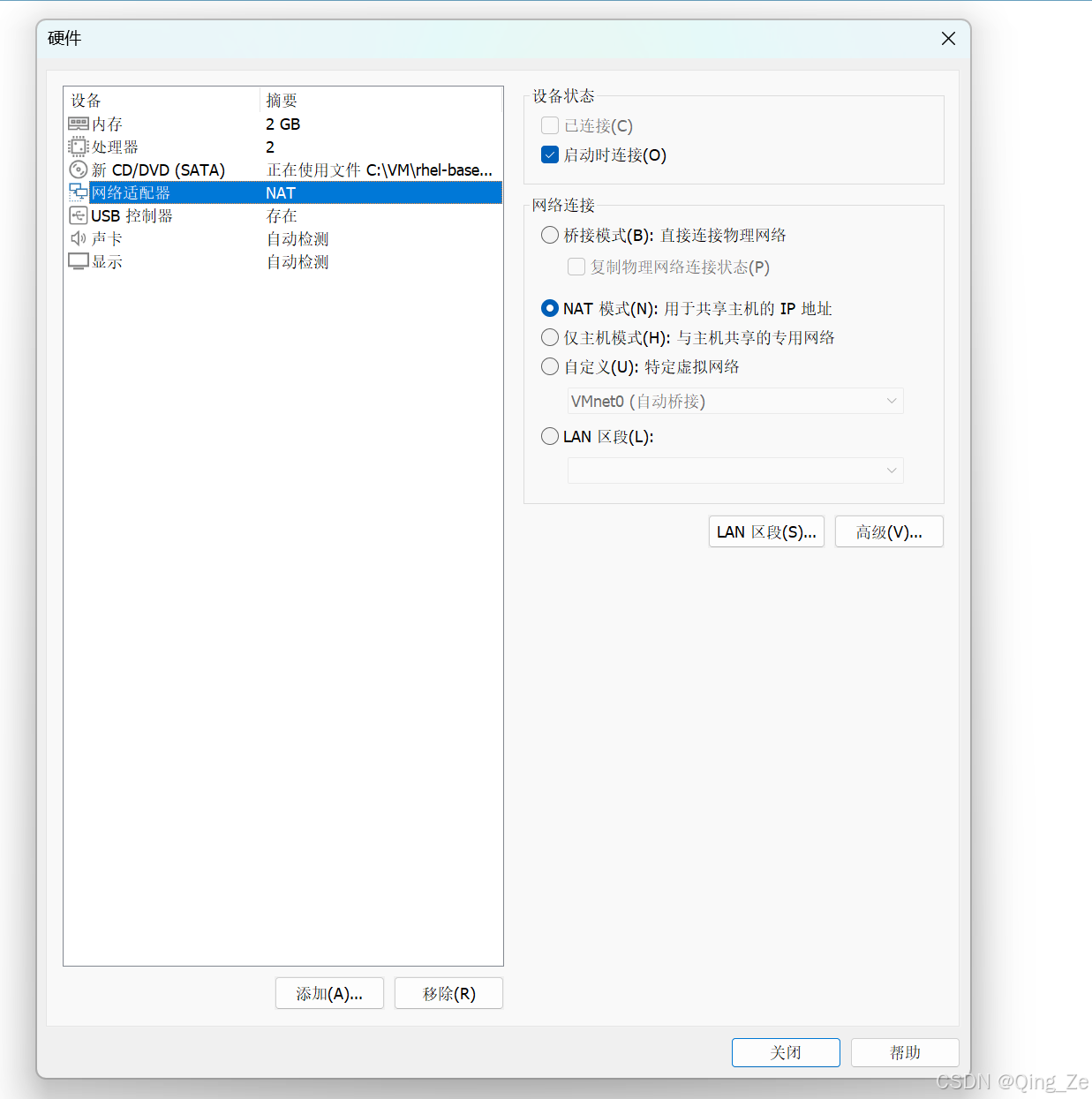
Task: Select the 新 CD/DVD (SATA) device row
Action: (283, 169)
